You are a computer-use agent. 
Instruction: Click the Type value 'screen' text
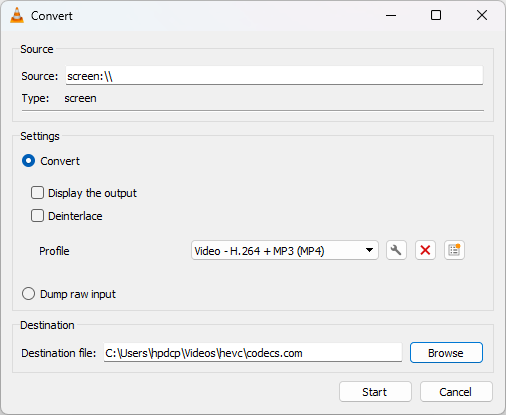point(80,99)
